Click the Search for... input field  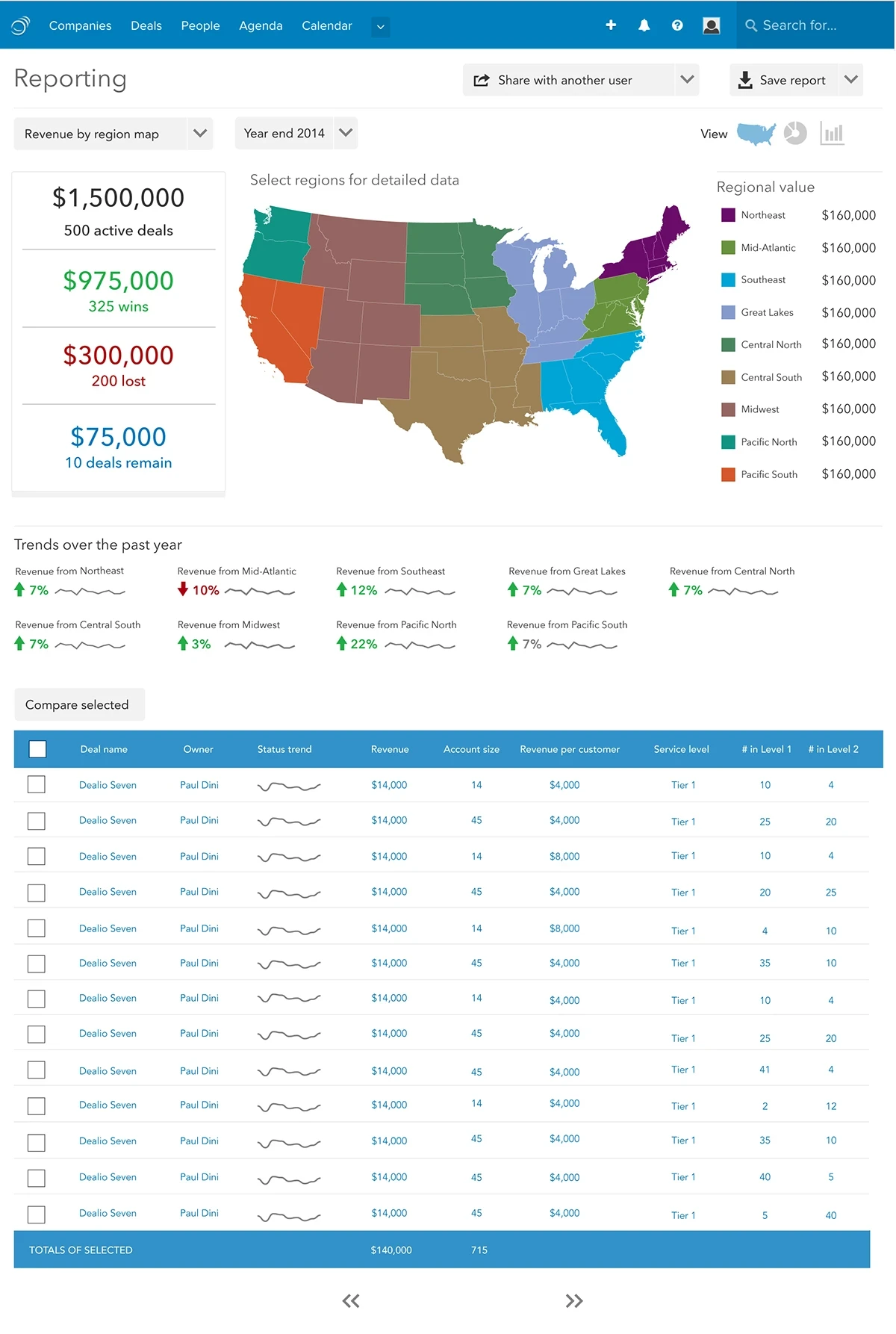[815, 25]
